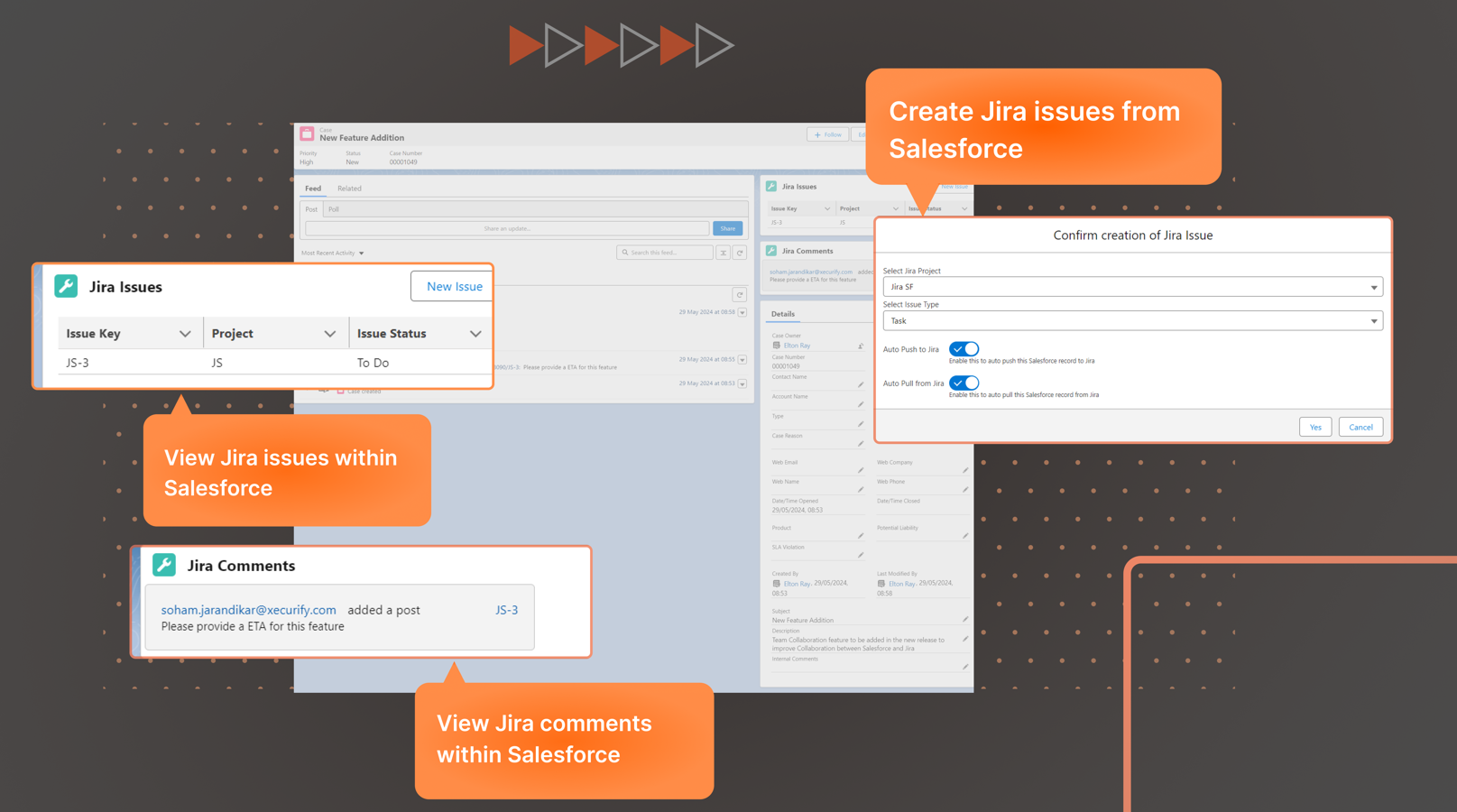Click the edit pencil for SLA Violation

pos(861,555)
